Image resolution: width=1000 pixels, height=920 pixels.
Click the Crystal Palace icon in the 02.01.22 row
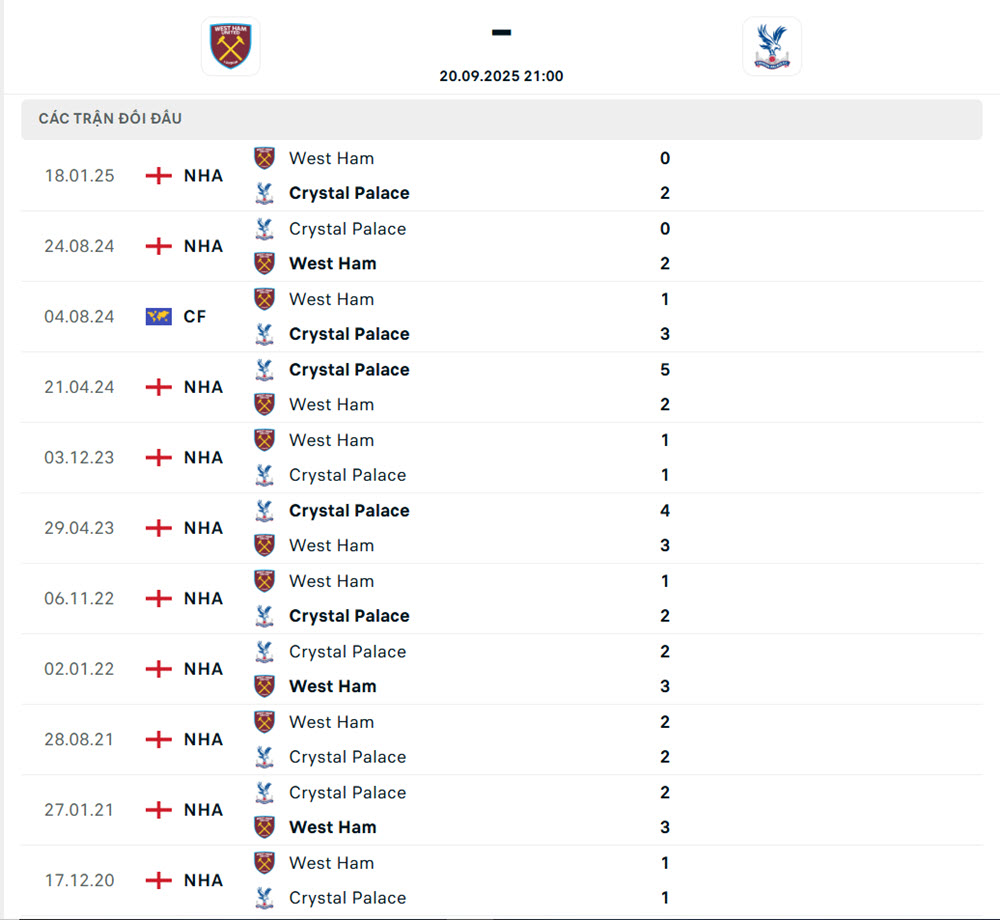pyautogui.click(x=264, y=651)
